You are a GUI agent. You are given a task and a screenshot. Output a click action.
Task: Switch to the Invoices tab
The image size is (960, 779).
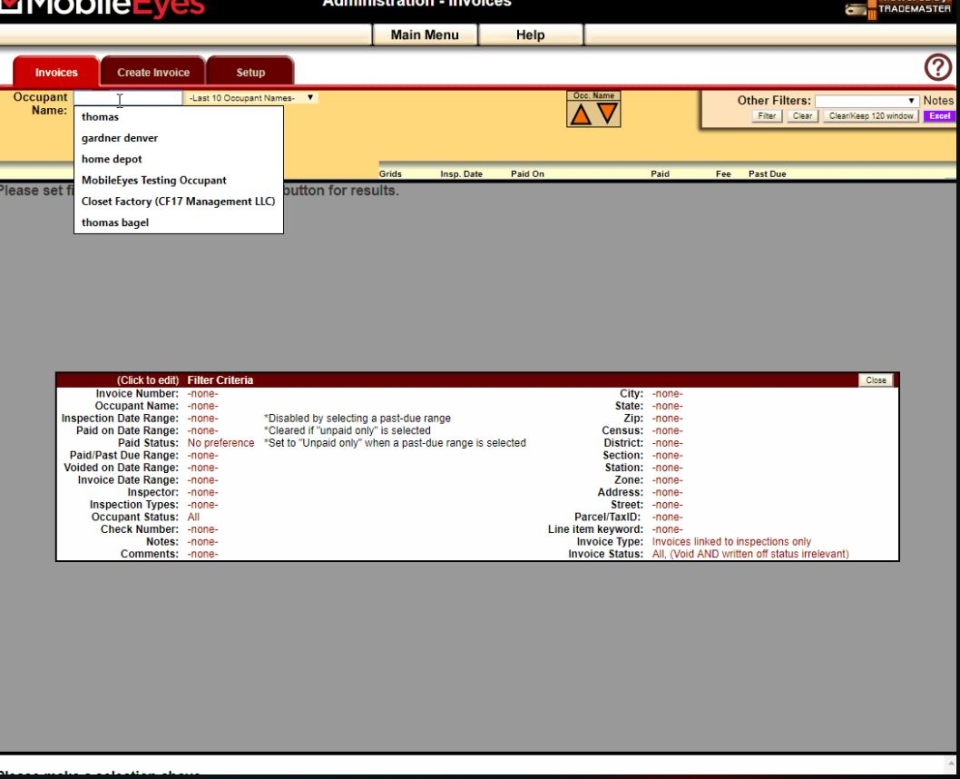(x=56, y=72)
